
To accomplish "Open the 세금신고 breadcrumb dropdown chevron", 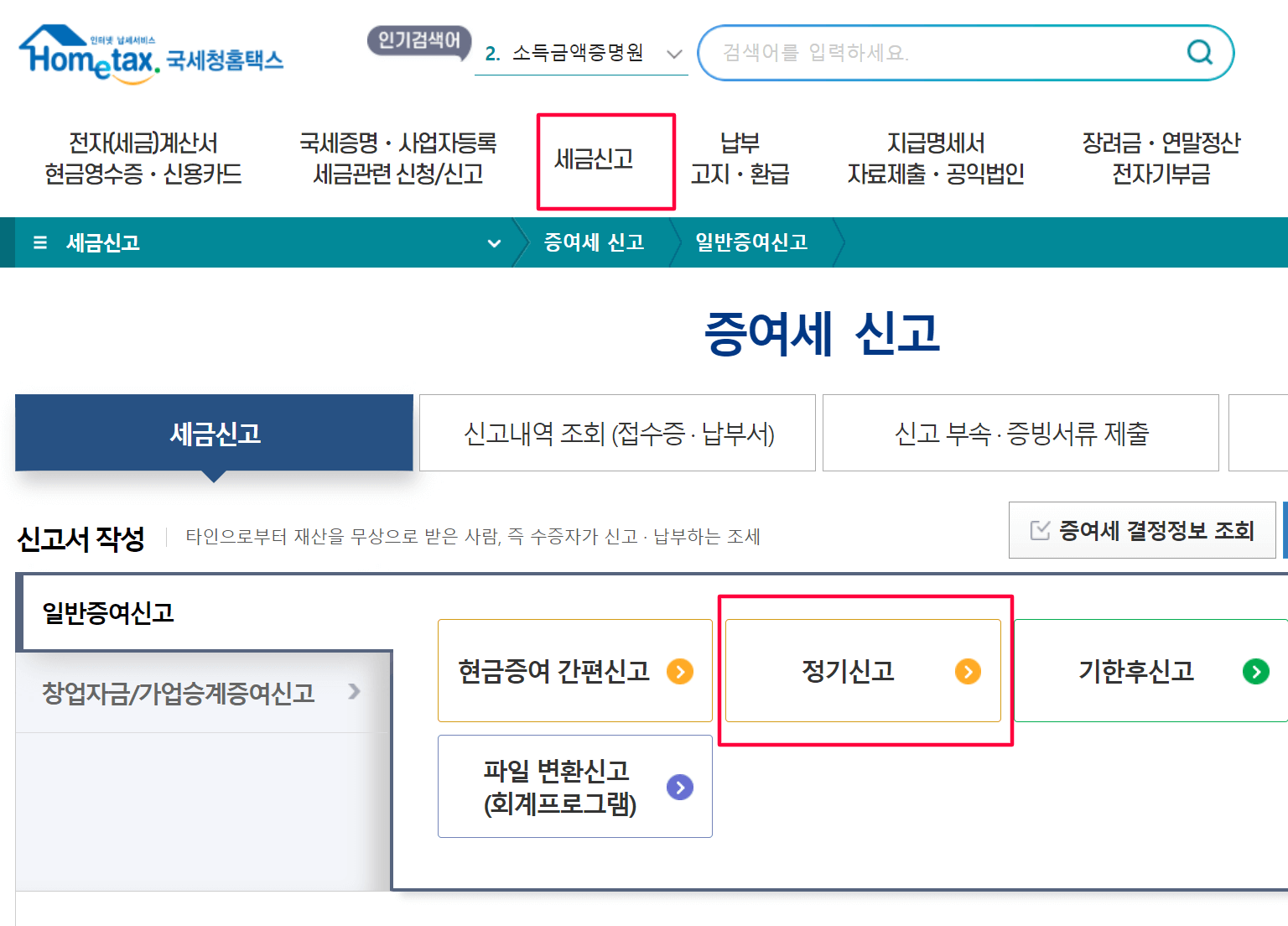I will pos(494,243).
